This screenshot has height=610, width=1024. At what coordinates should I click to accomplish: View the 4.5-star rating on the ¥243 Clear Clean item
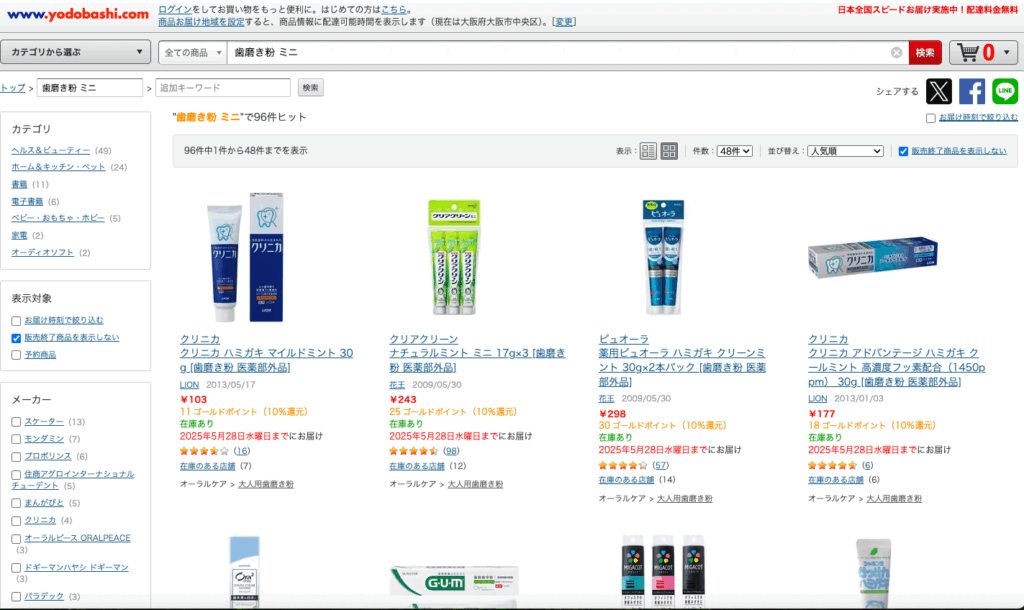pos(413,451)
